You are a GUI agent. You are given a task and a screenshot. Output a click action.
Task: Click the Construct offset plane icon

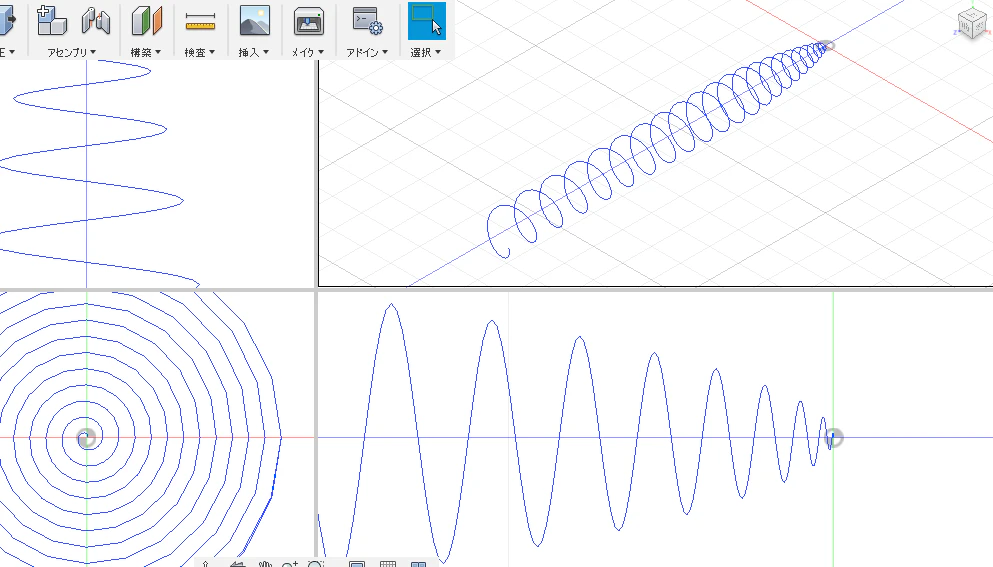(x=146, y=21)
